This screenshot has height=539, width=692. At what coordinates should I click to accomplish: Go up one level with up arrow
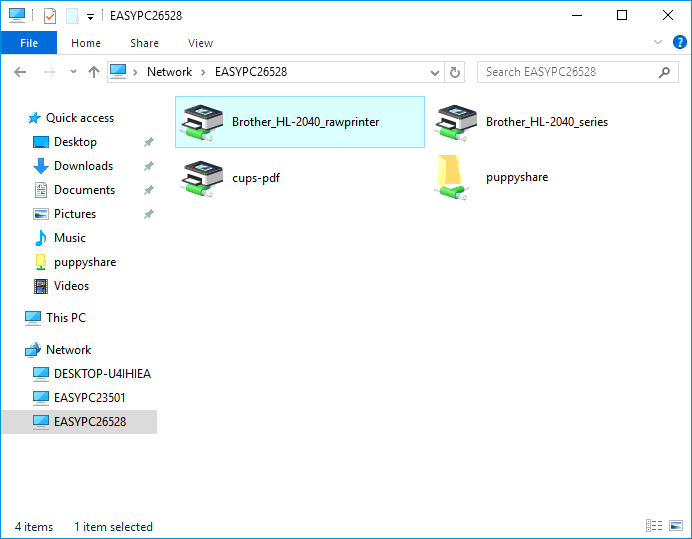coord(94,72)
